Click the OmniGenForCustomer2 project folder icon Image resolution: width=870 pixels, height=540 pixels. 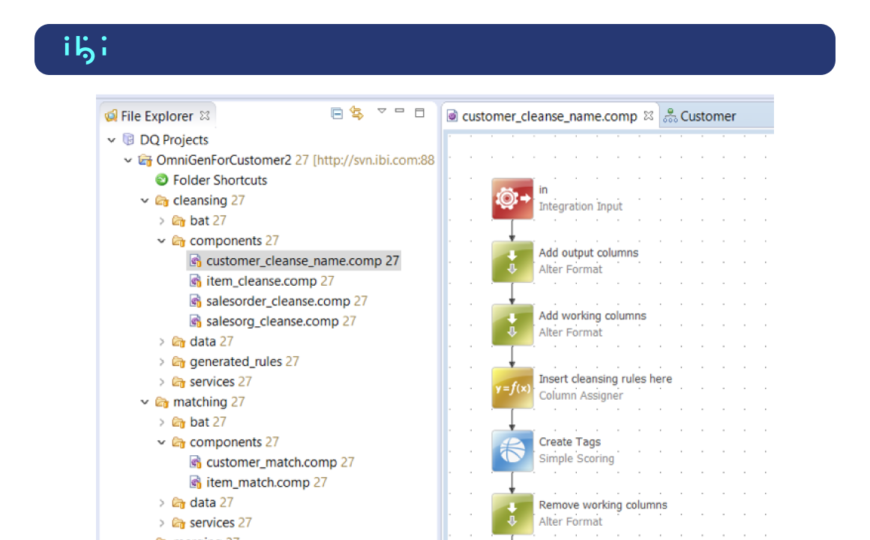[x=145, y=160]
